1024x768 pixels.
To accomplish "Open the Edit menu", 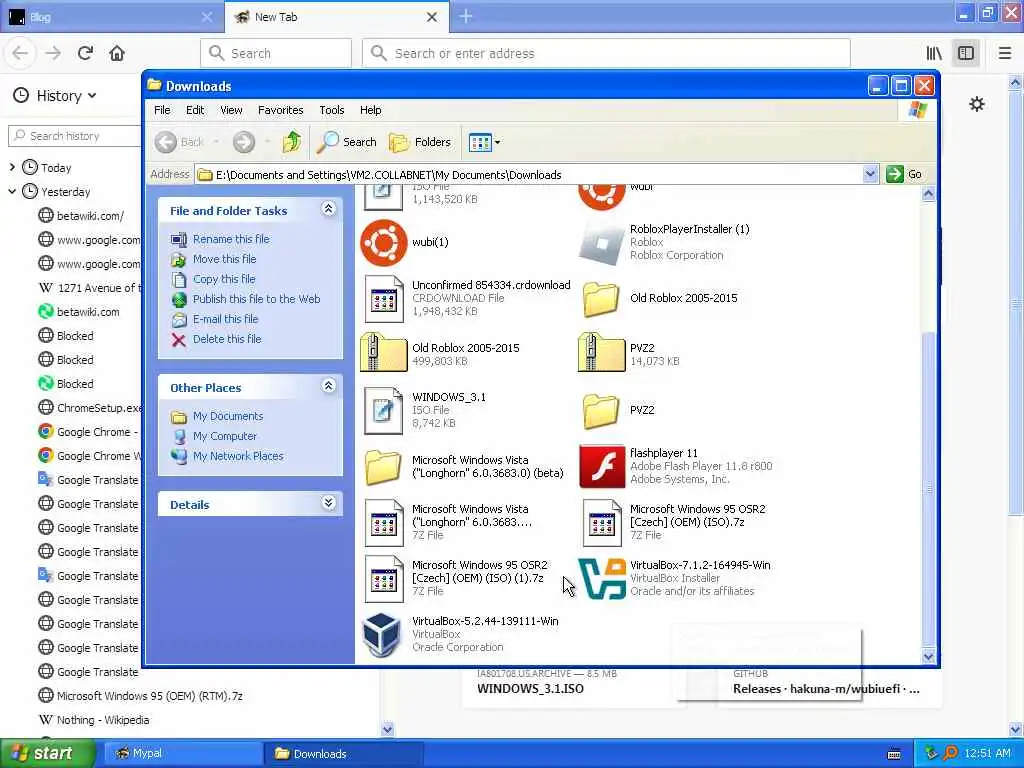I will pyautogui.click(x=195, y=110).
